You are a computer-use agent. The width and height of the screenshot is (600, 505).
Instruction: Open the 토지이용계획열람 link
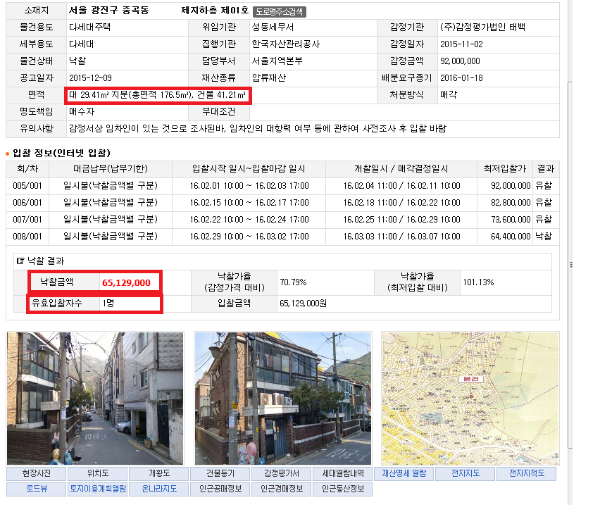[98, 489]
